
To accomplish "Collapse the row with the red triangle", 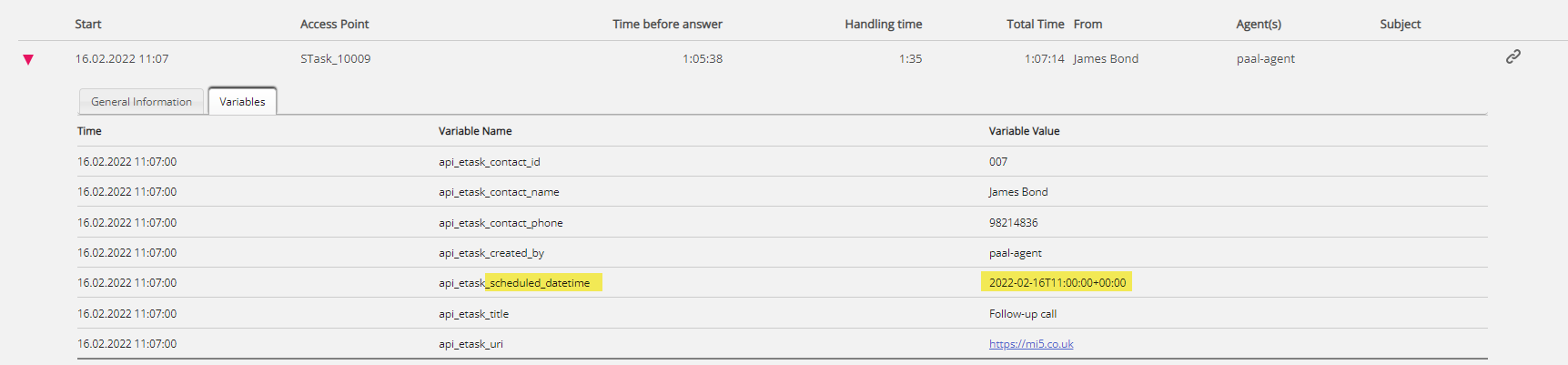I will coord(28,59).
